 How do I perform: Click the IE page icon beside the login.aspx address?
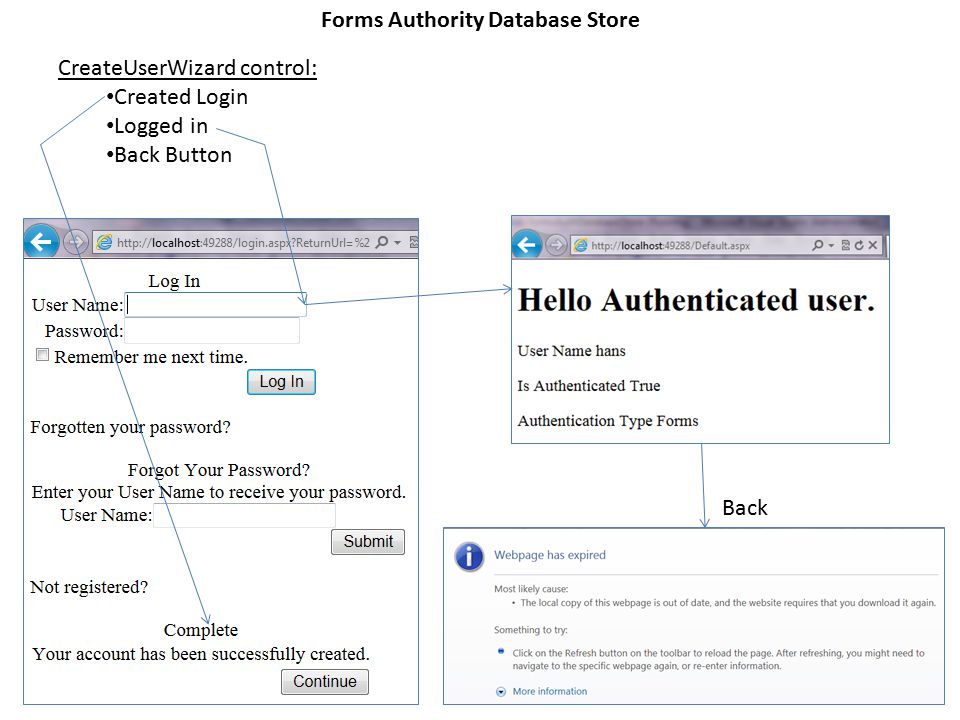(x=105, y=242)
